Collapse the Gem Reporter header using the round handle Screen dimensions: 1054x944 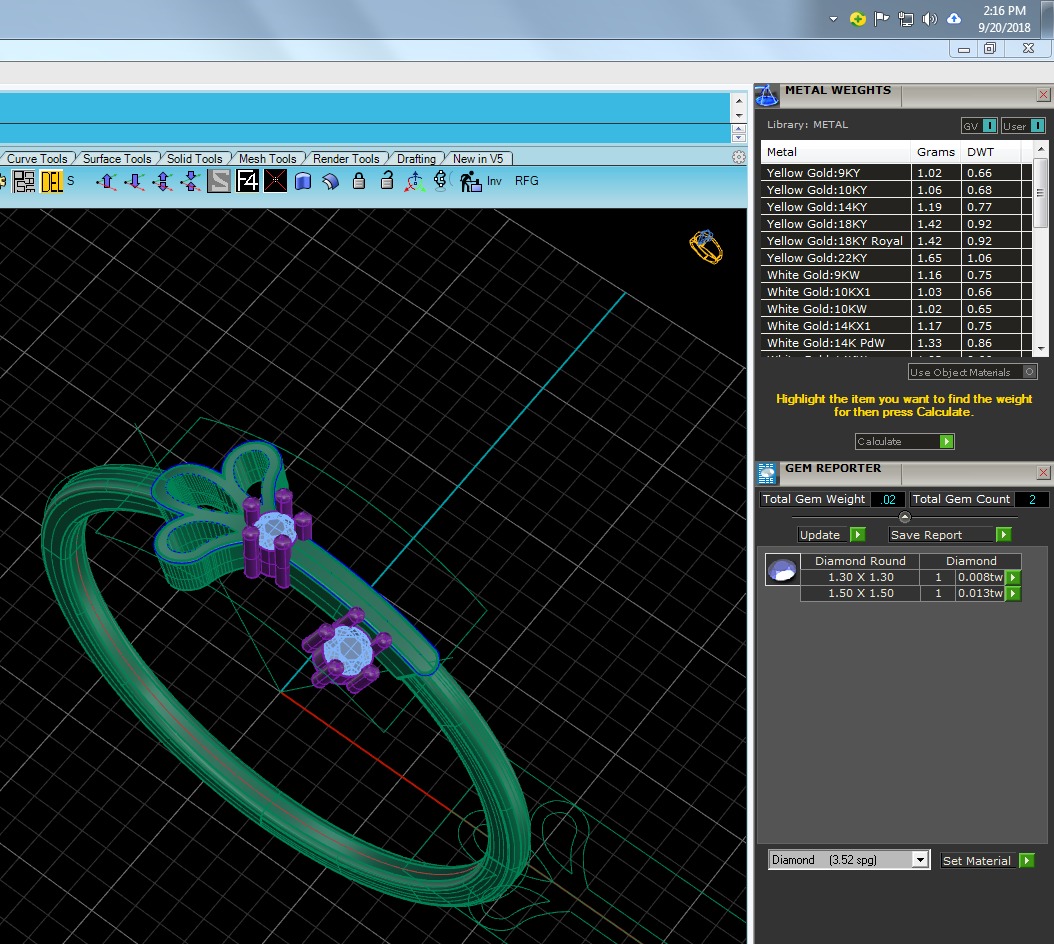(905, 517)
